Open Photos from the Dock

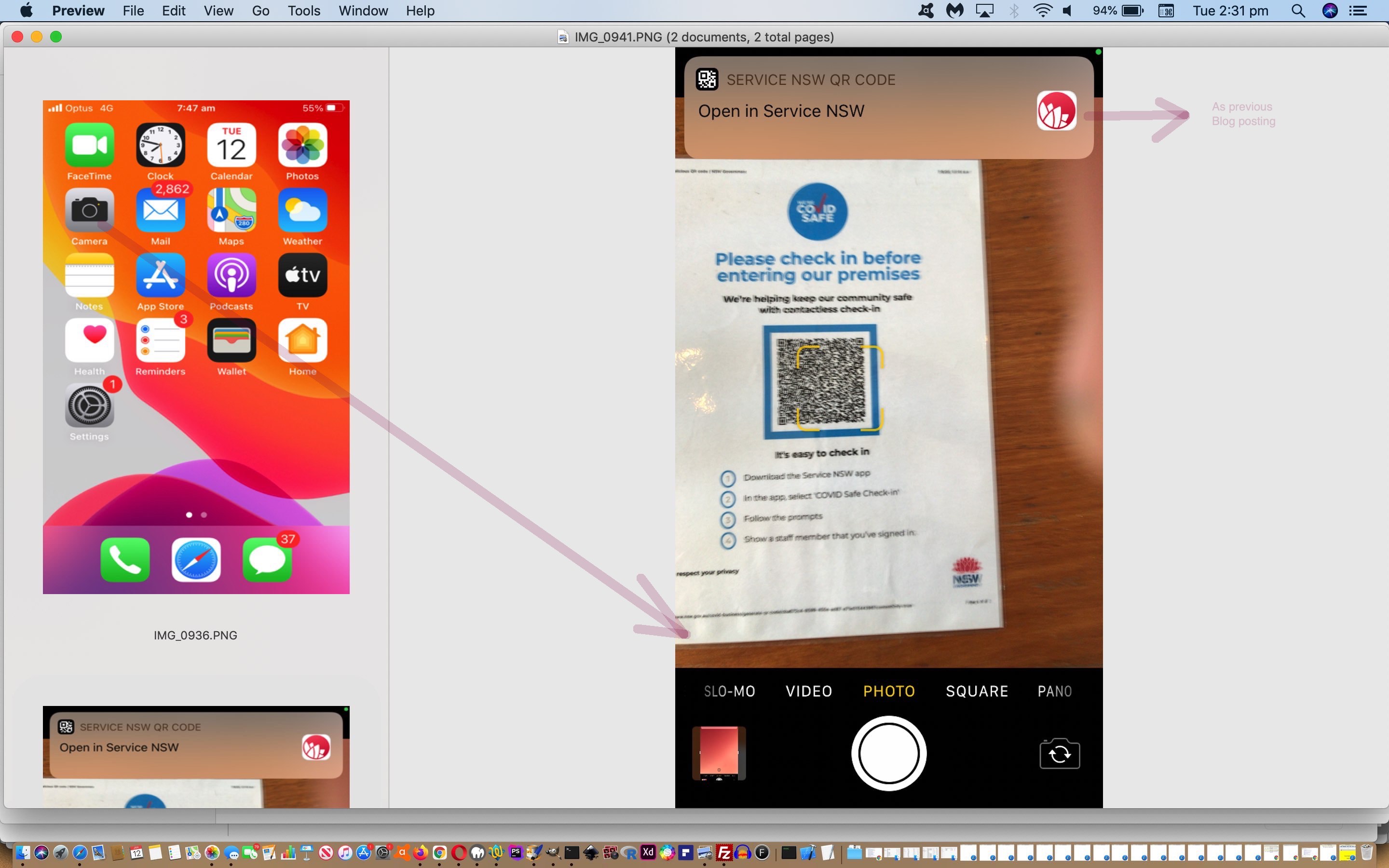click(212, 853)
